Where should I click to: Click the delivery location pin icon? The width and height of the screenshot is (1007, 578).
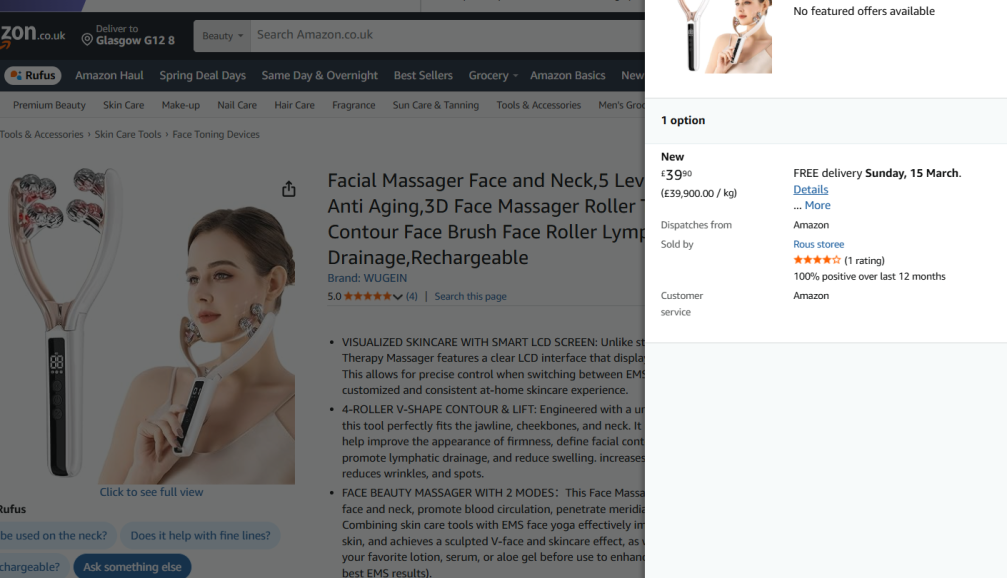pyautogui.click(x=87, y=40)
